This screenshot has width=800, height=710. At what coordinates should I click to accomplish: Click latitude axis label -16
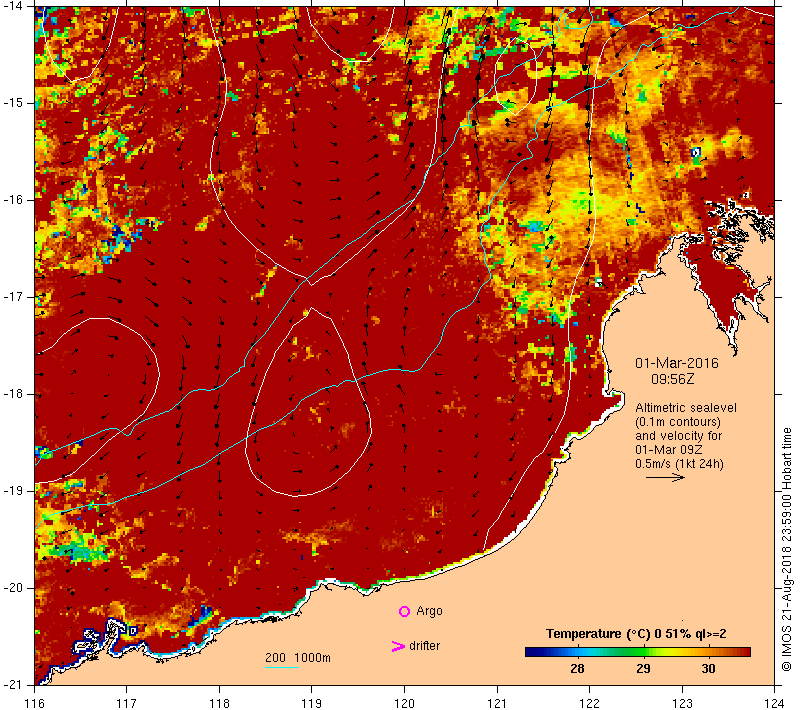pyautogui.click(x=13, y=199)
